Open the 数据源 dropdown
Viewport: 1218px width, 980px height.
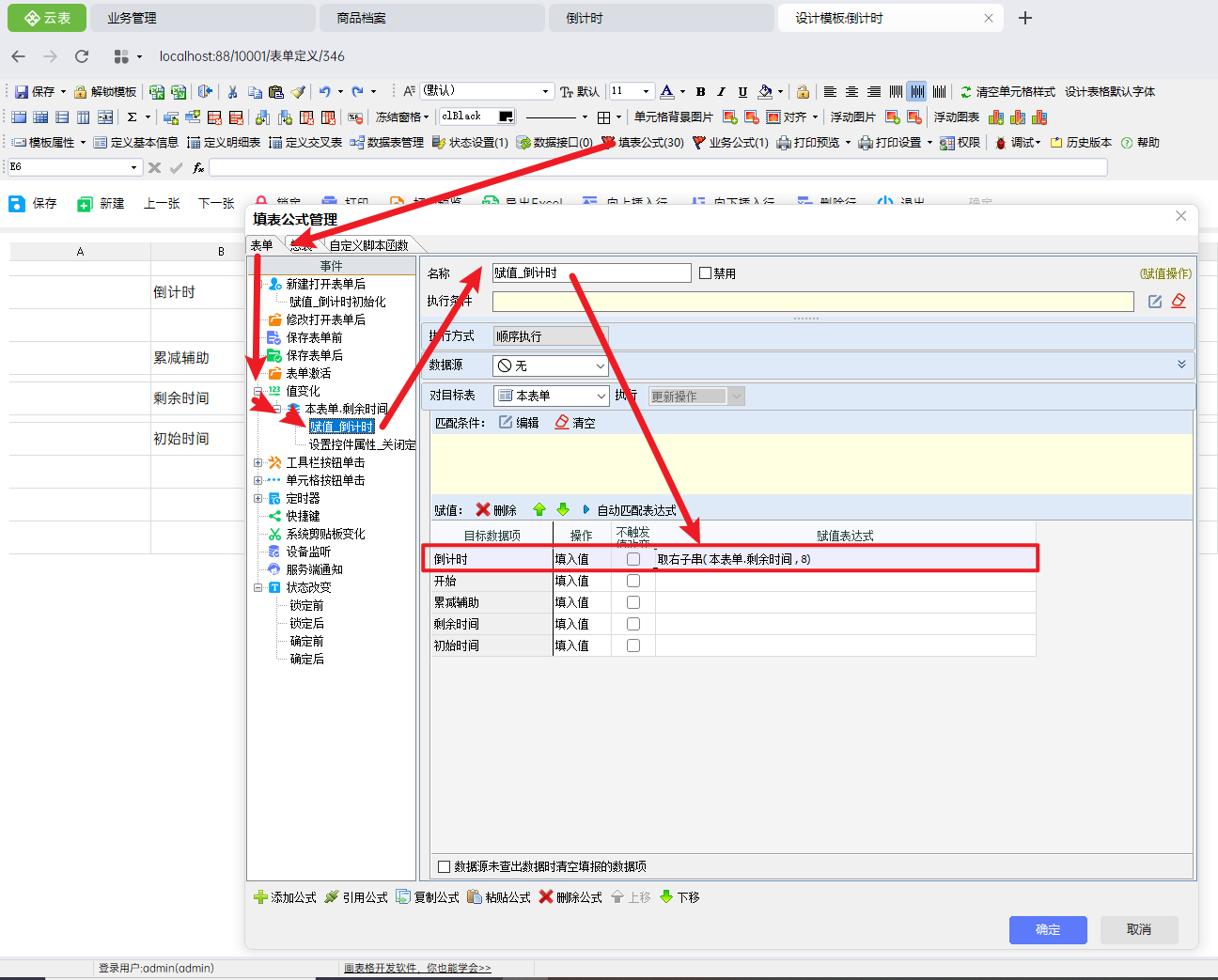coord(600,366)
